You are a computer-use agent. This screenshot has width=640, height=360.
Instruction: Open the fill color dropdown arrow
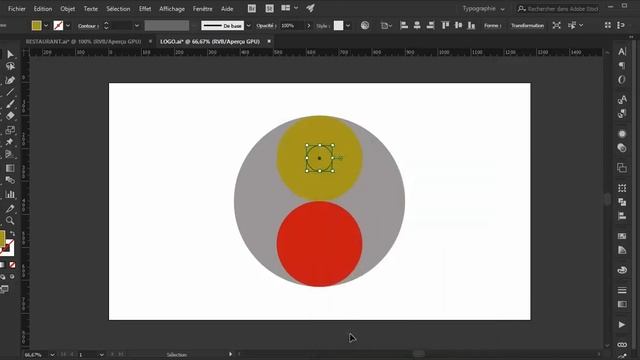[x=46, y=26]
